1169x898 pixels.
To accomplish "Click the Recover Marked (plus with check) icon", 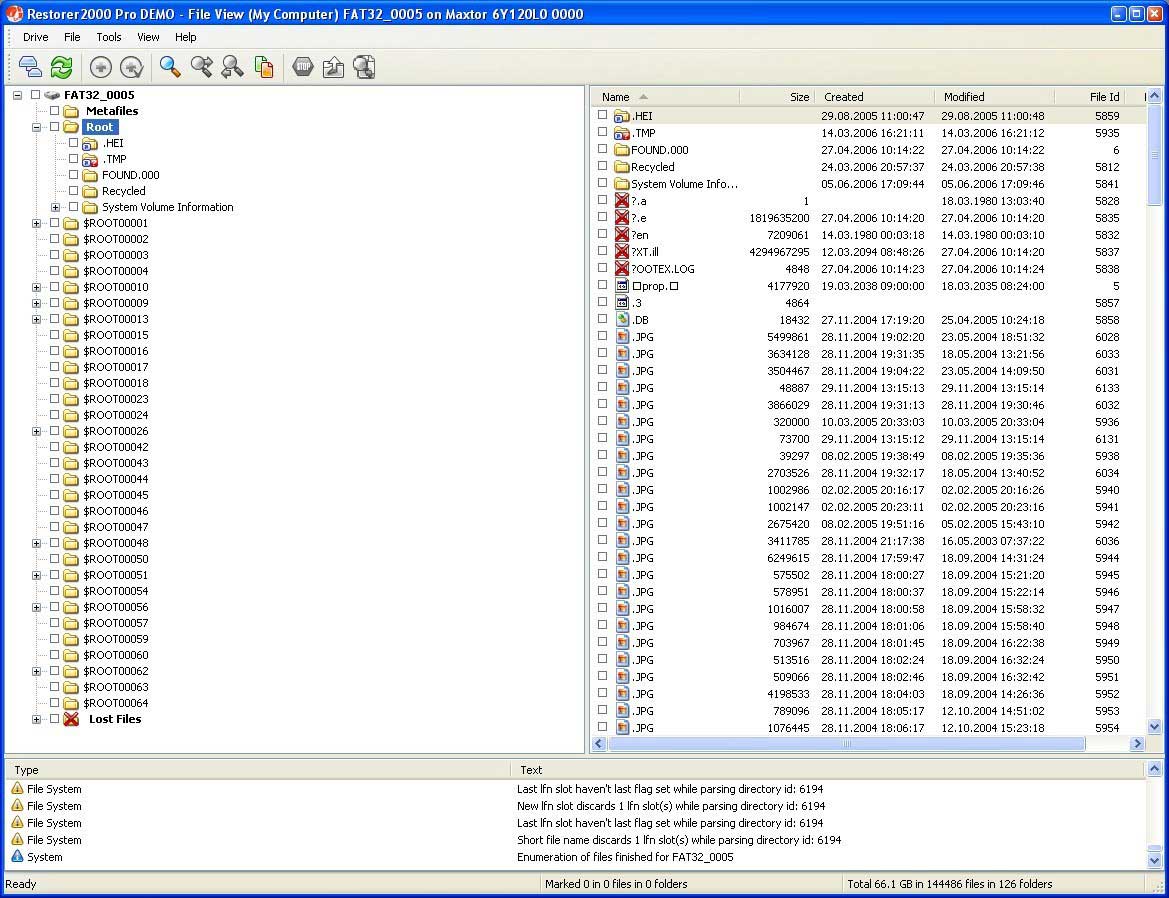I will pyautogui.click(x=132, y=67).
